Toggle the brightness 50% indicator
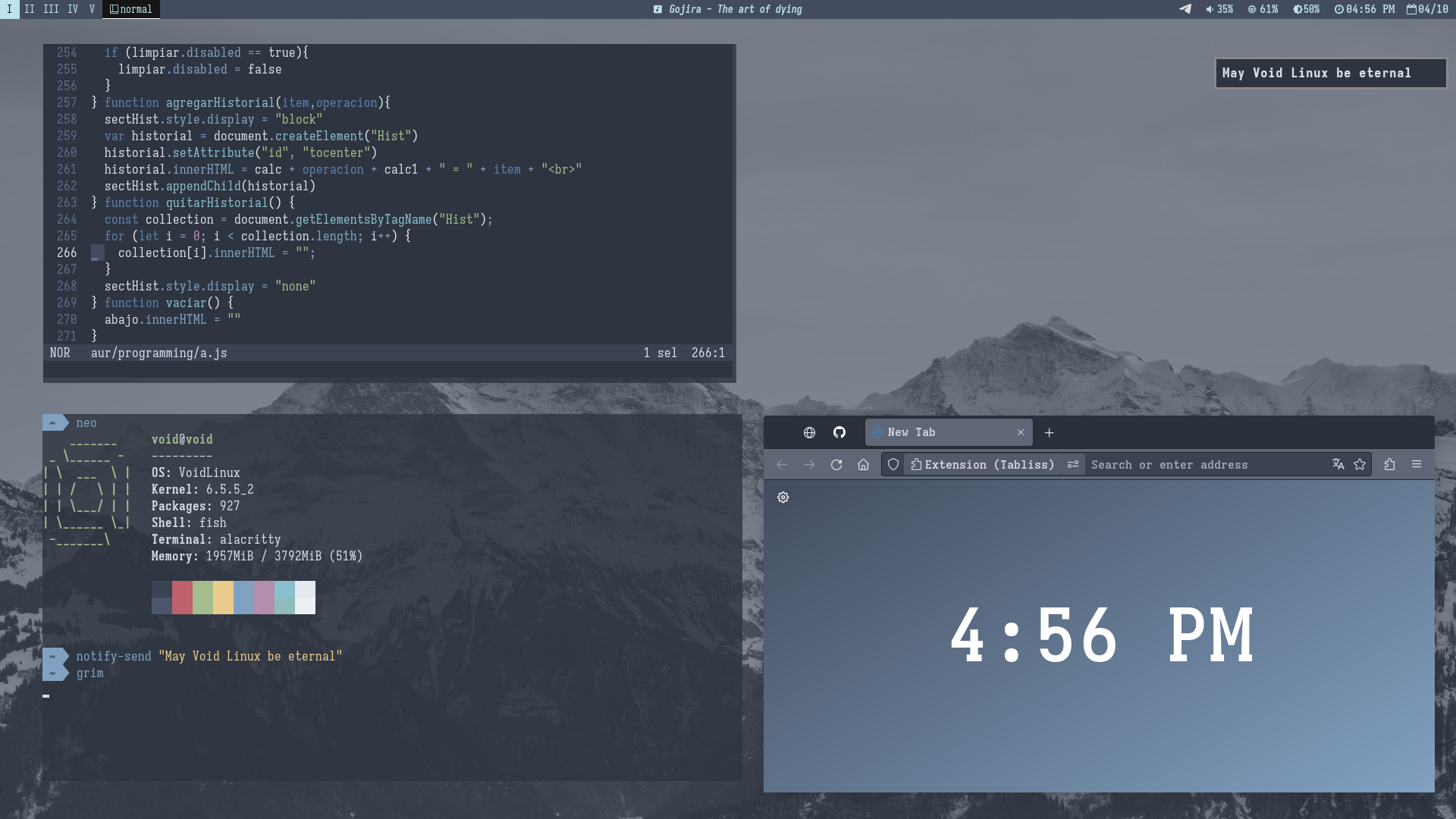Image resolution: width=1456 pixels, height=819 pixels. pyautogui.click(x=1306, y=10)
